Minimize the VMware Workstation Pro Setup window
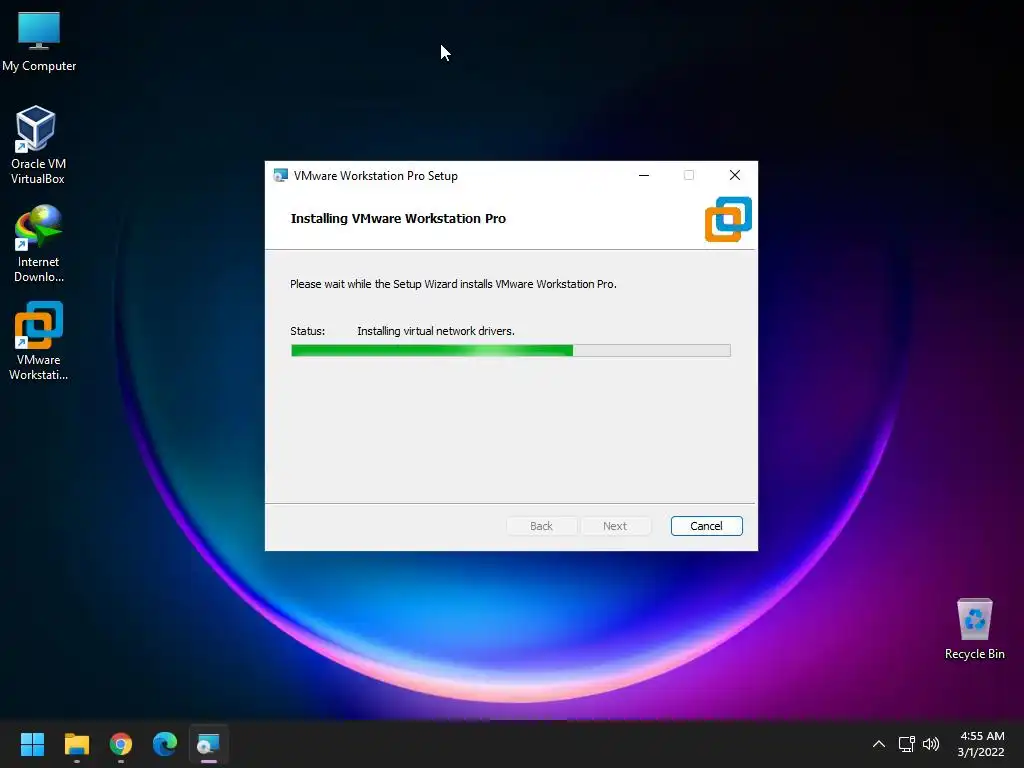This screenshot has height=768, width=1024. (x=644, y=175)
